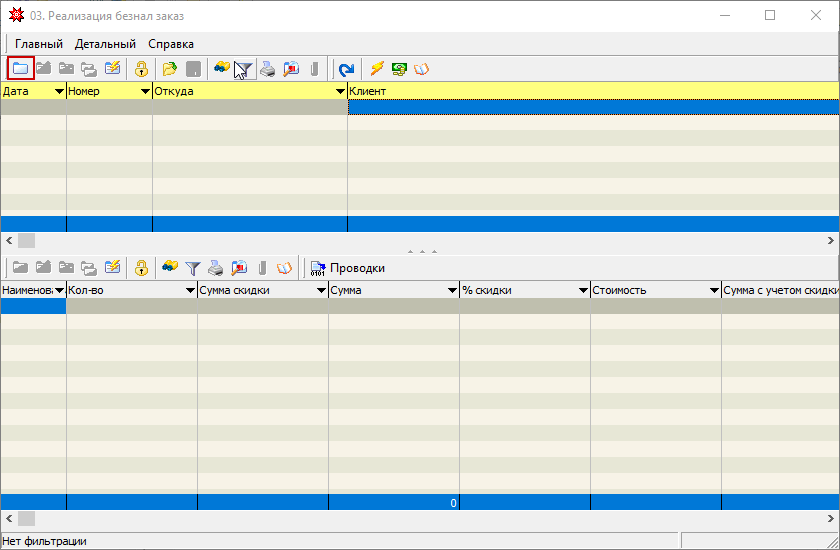840x550 pixels.
Task: Click the Клиент column header
Action: pyautogui.click(x=592, y=91)
